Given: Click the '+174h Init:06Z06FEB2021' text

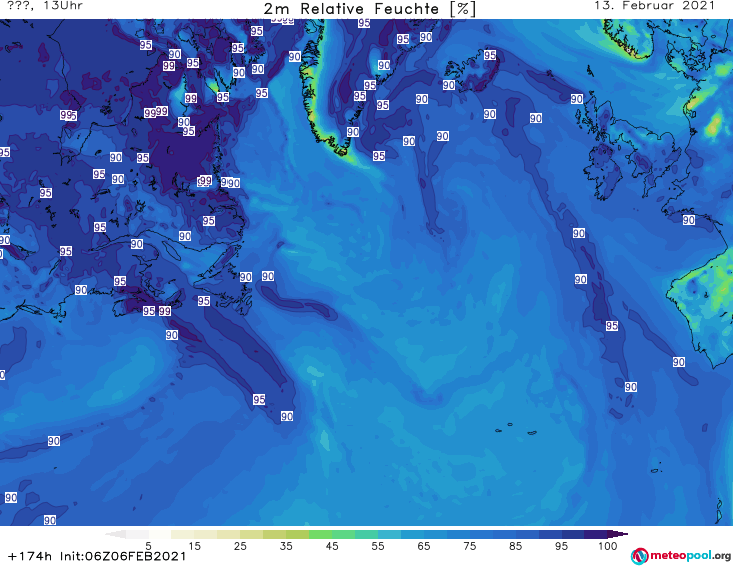Looking at the screenshot, I should 97,557.
